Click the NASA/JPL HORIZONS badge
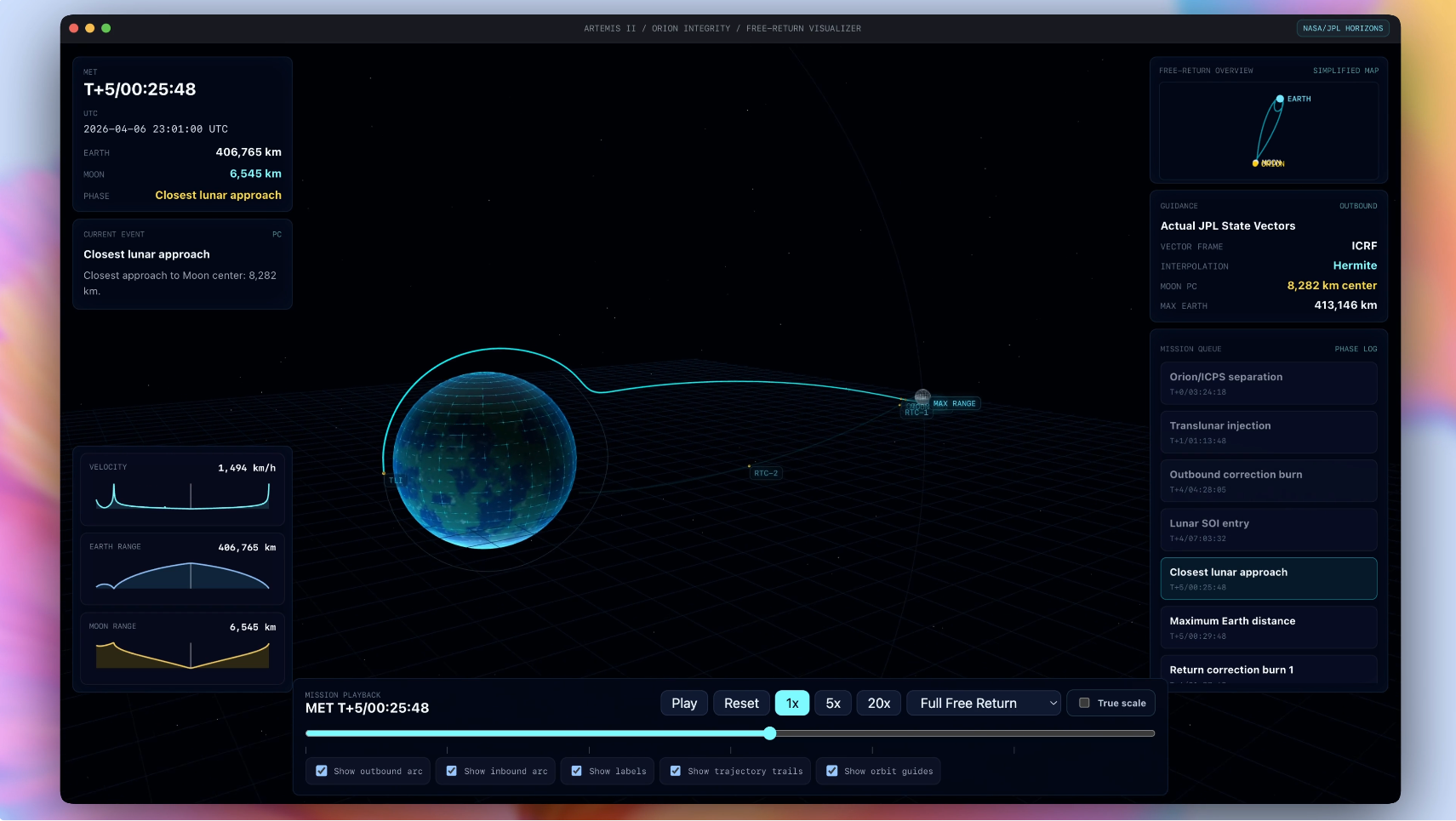The width and height of the screenshot is (1456, 821). (x=1343, y=28)
